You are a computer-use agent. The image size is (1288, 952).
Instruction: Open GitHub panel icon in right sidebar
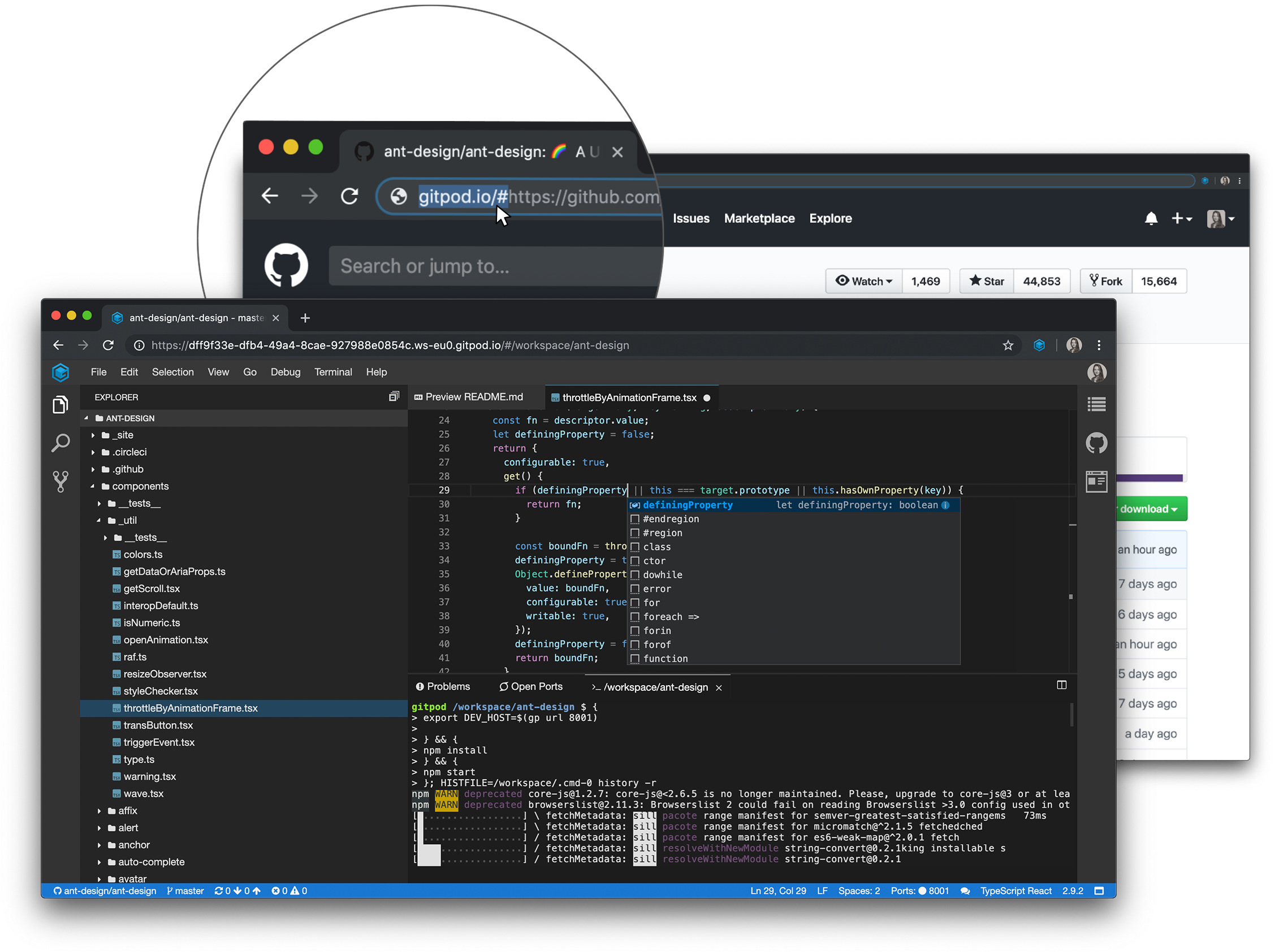click(1096, 443)
